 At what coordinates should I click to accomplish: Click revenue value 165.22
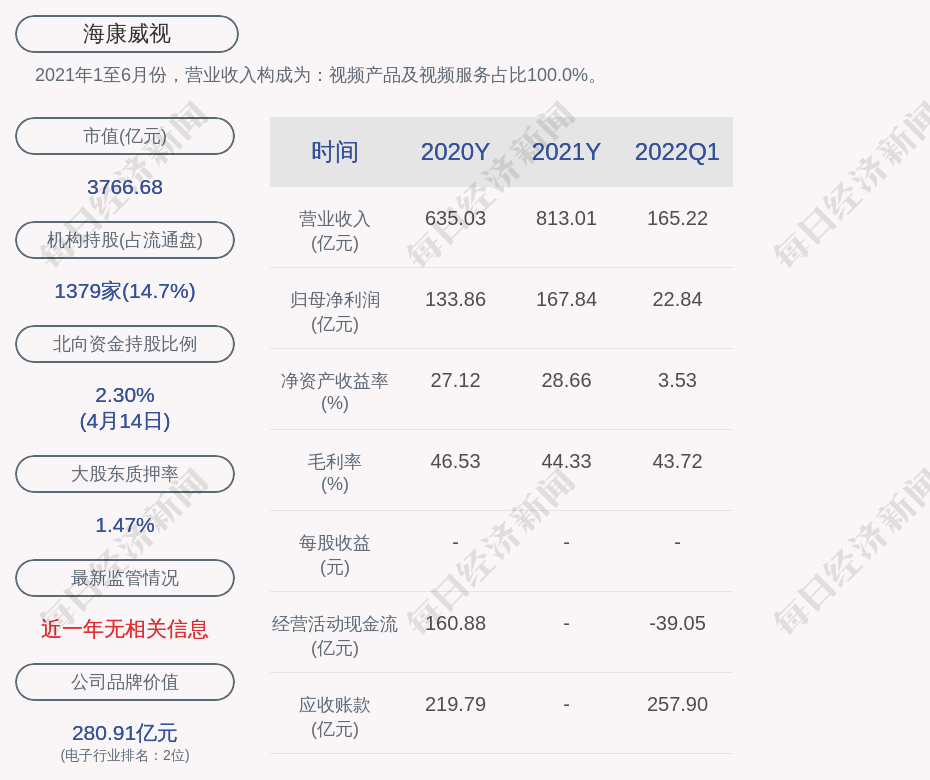point(677,218)
